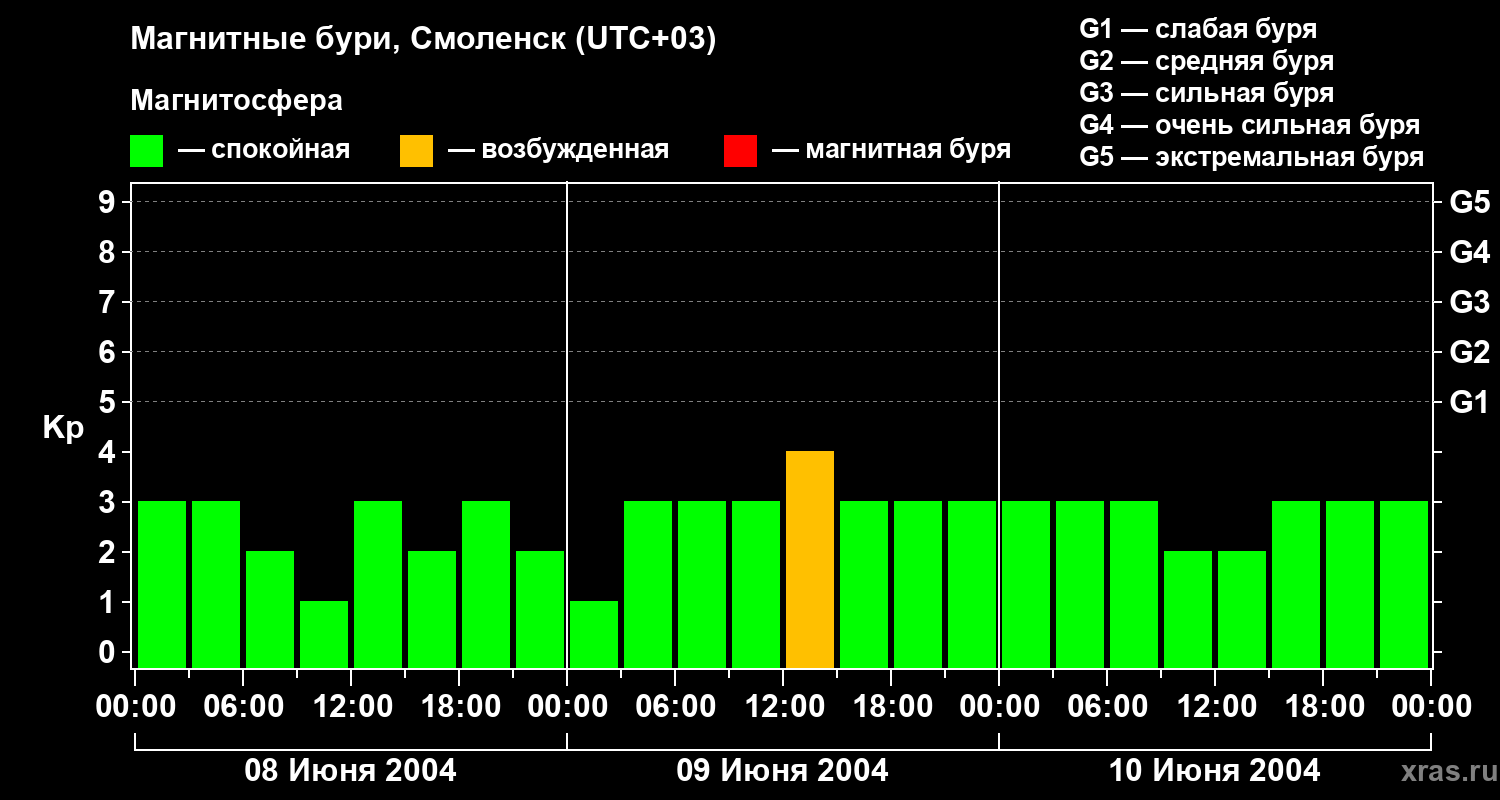
Task: Click the green 'спокойная' legend swatch
Action: point(146,151)
